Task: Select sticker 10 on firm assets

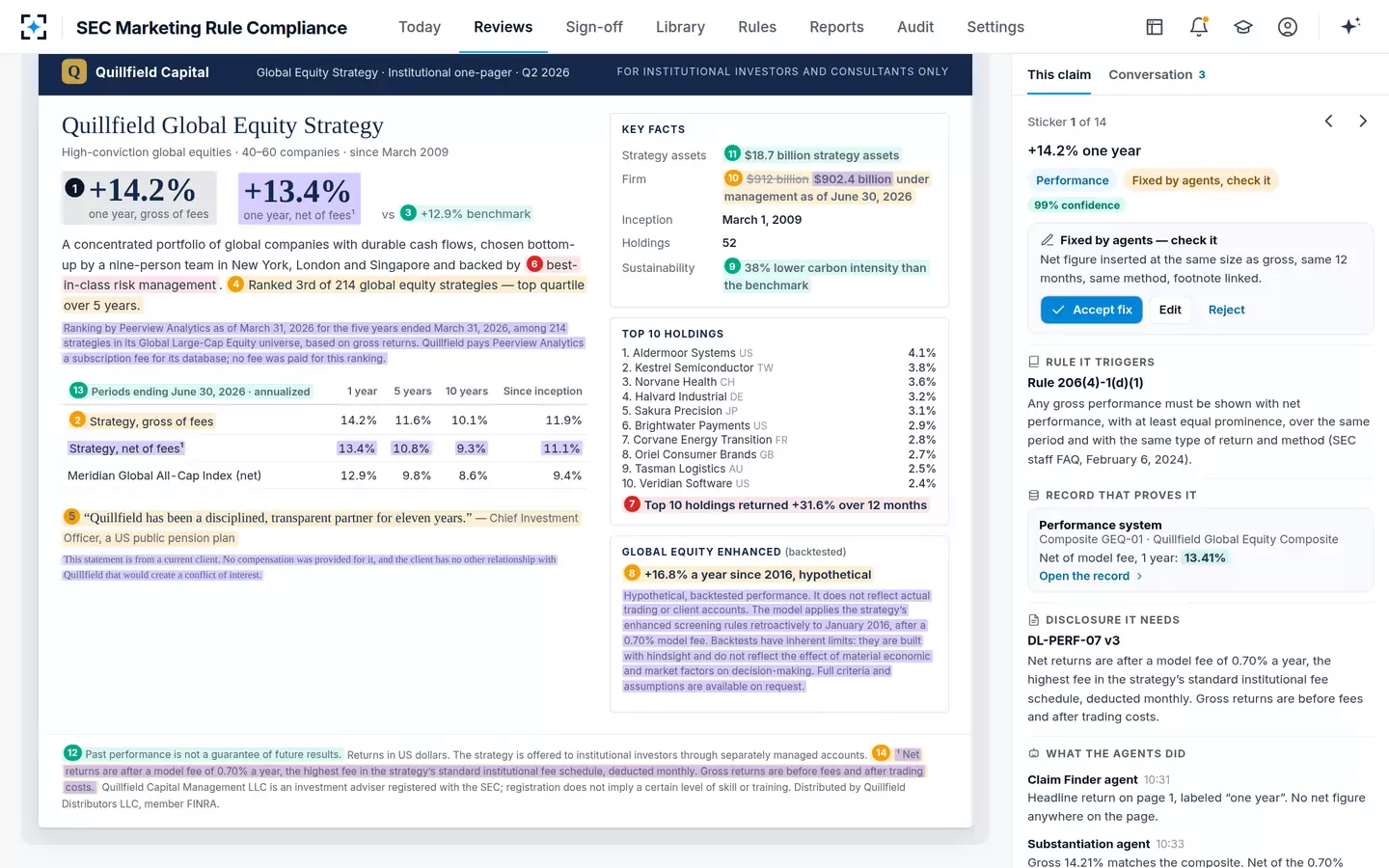Action: [733, 178]
